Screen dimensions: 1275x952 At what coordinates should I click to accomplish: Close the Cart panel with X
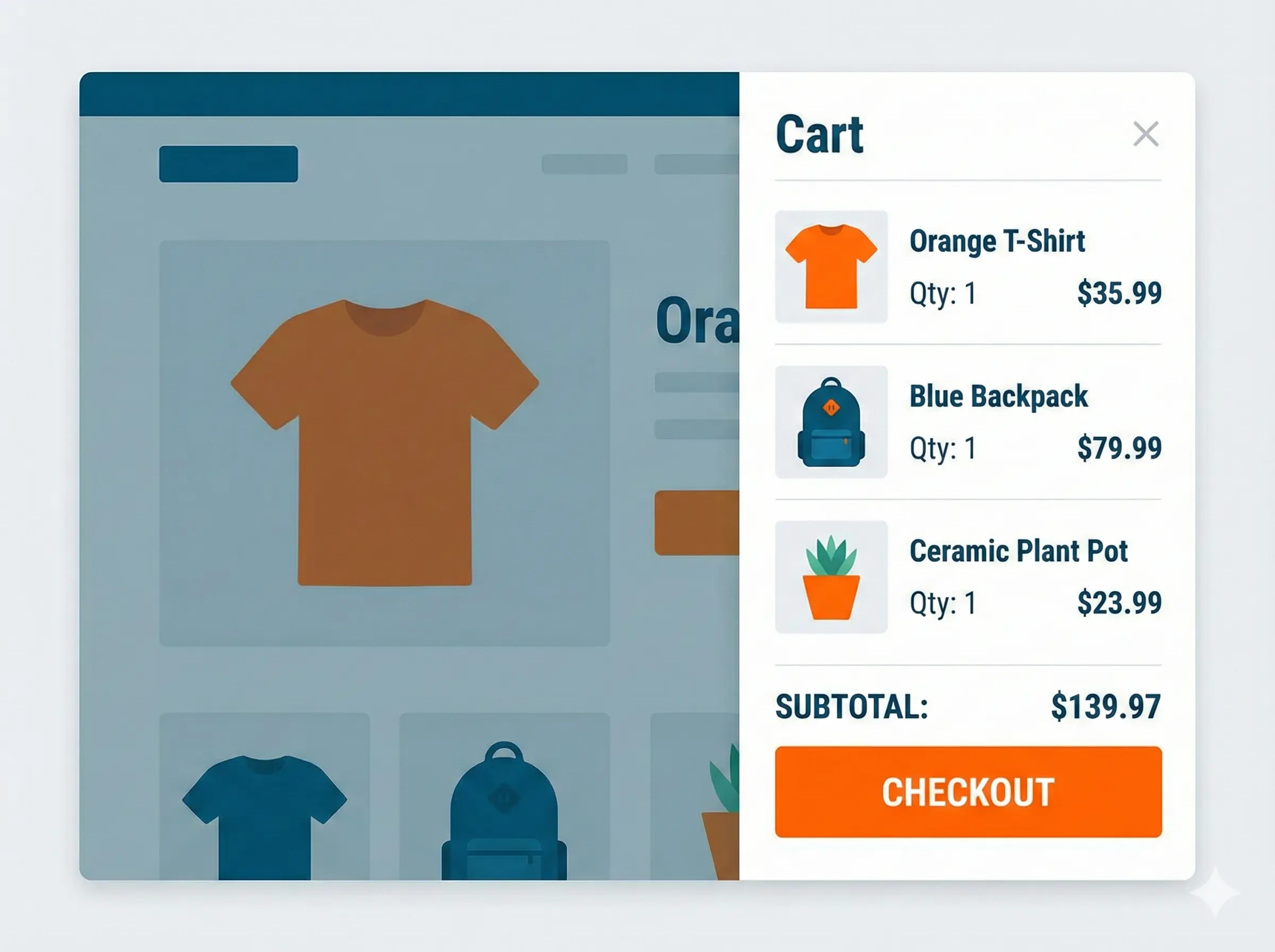click(1145, 134)
